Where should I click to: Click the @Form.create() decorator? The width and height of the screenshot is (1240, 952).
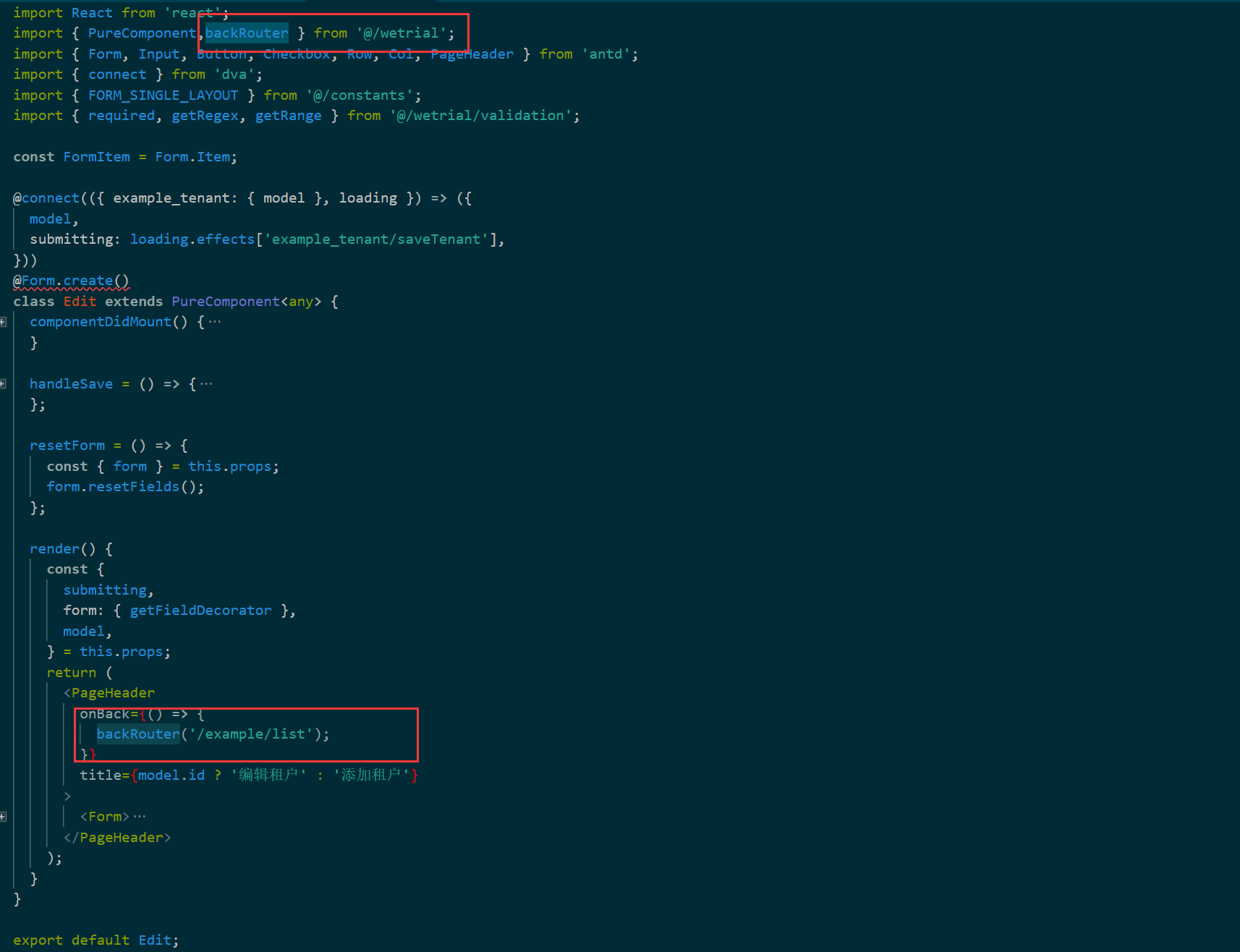72,281
